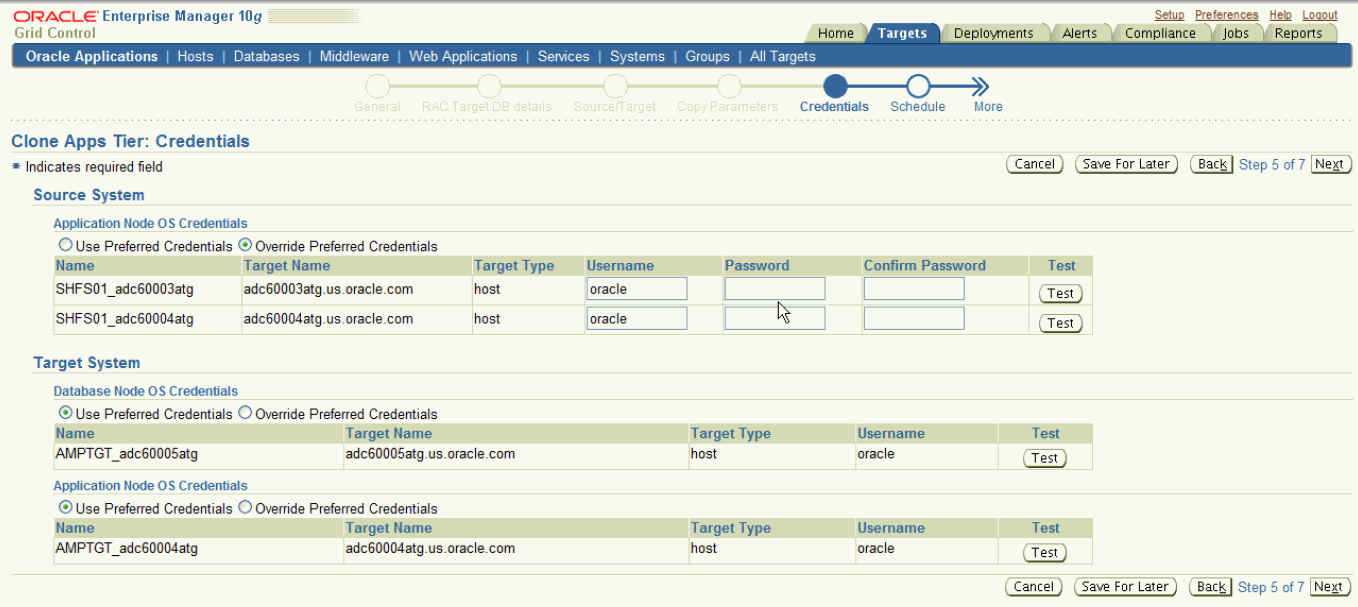Screen dimensions: 1358x607
Task: Open the Groups subtab
Action: (707, 56)
